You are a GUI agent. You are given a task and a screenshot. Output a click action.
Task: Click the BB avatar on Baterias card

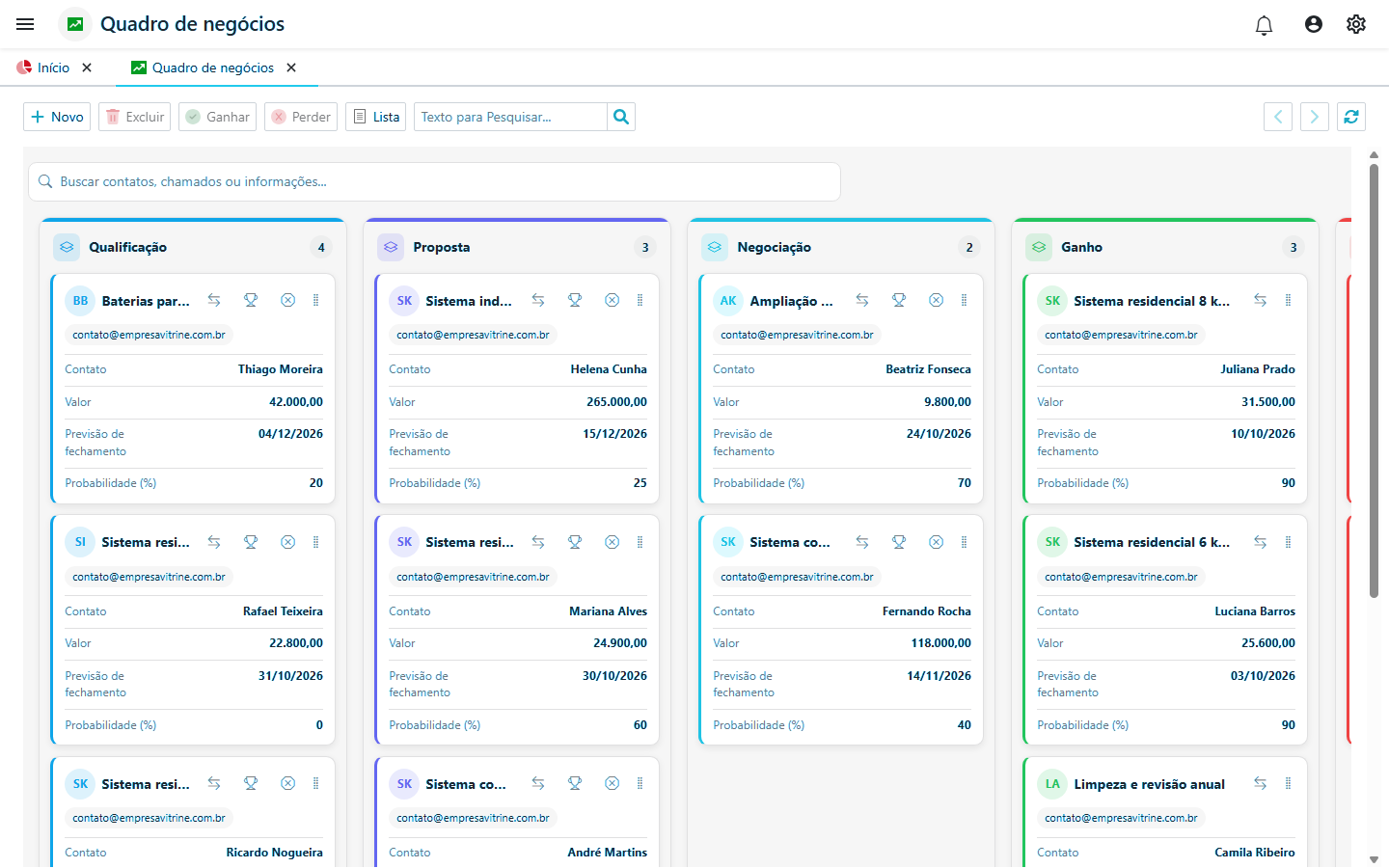click(80, 301)
